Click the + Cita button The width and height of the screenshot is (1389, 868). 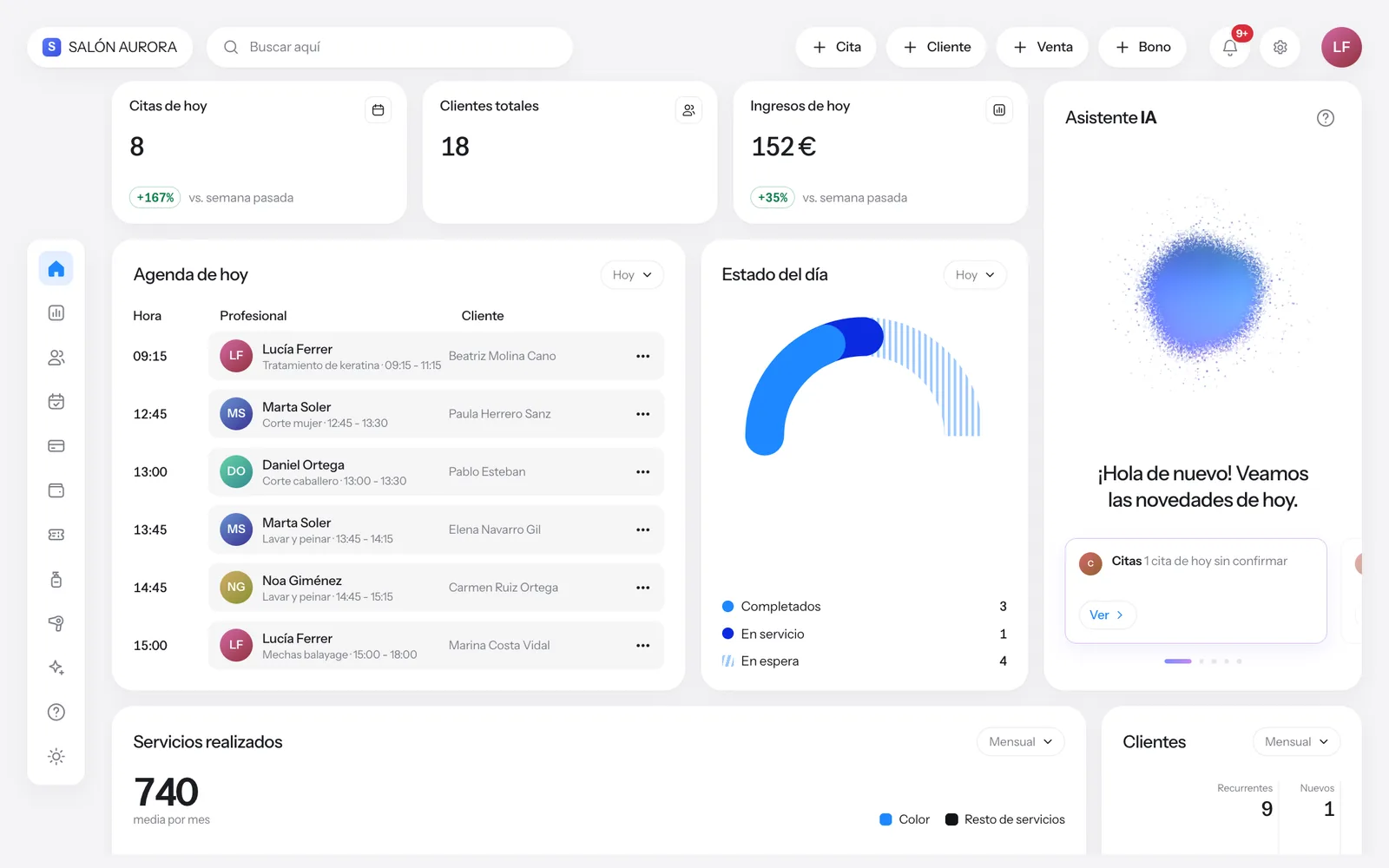click(836, 47)
